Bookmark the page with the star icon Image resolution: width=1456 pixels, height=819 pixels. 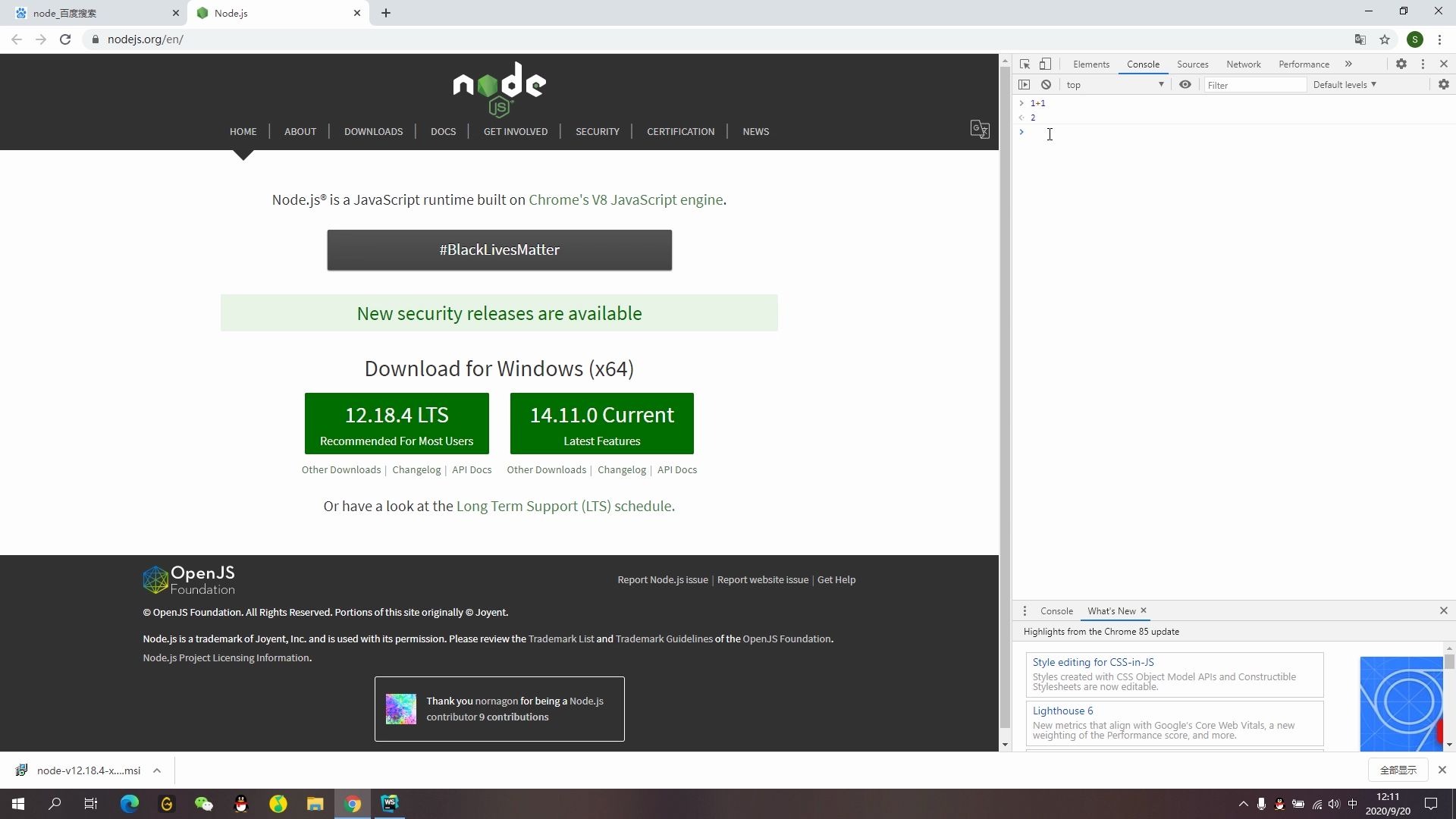[1385, 39]
